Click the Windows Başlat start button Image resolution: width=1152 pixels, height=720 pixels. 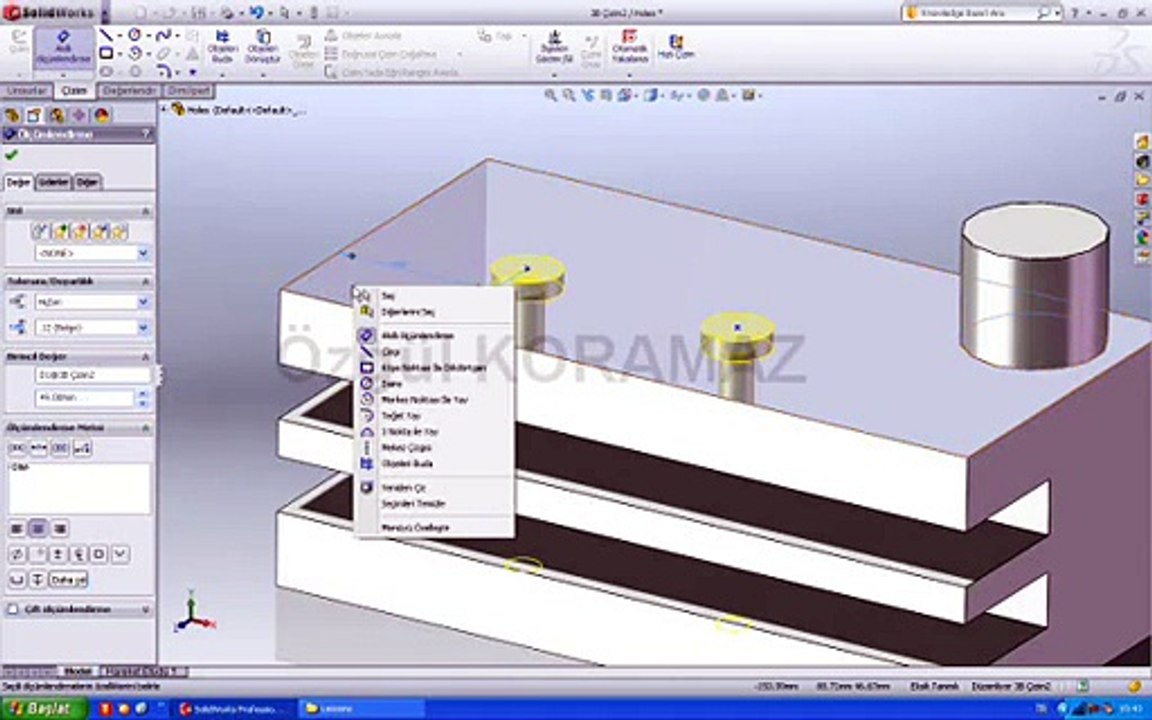click(x=44, y=709)
